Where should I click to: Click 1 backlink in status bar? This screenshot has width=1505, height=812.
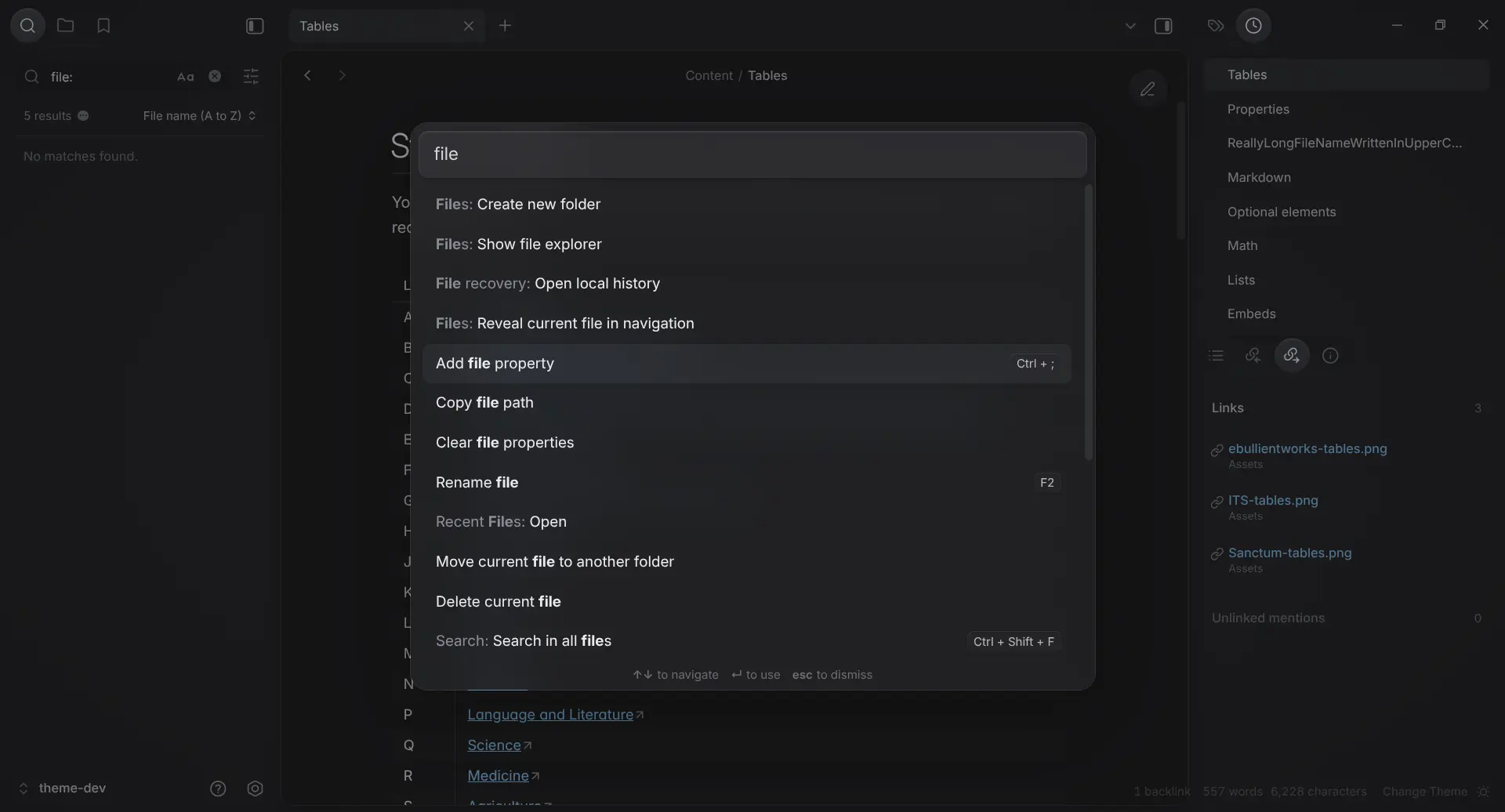coord(1162,792)
